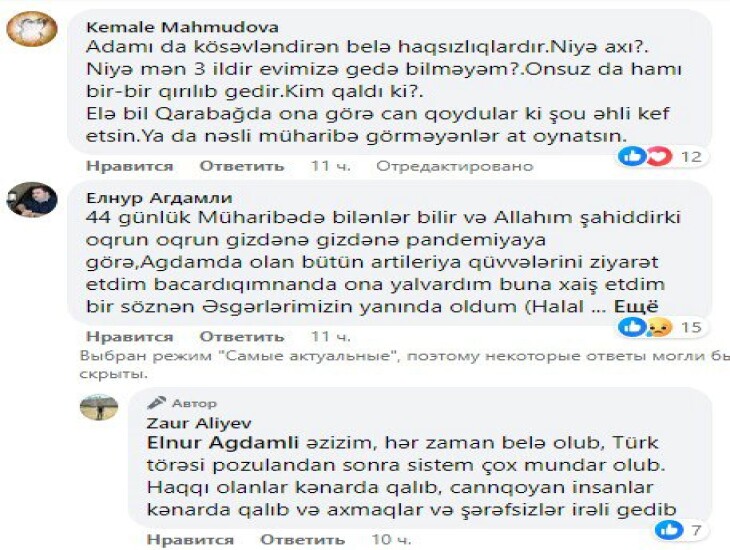Reply to Zaur Aliyev with Ответить
The height and width of the screenshot is (550, 730).
303,540
